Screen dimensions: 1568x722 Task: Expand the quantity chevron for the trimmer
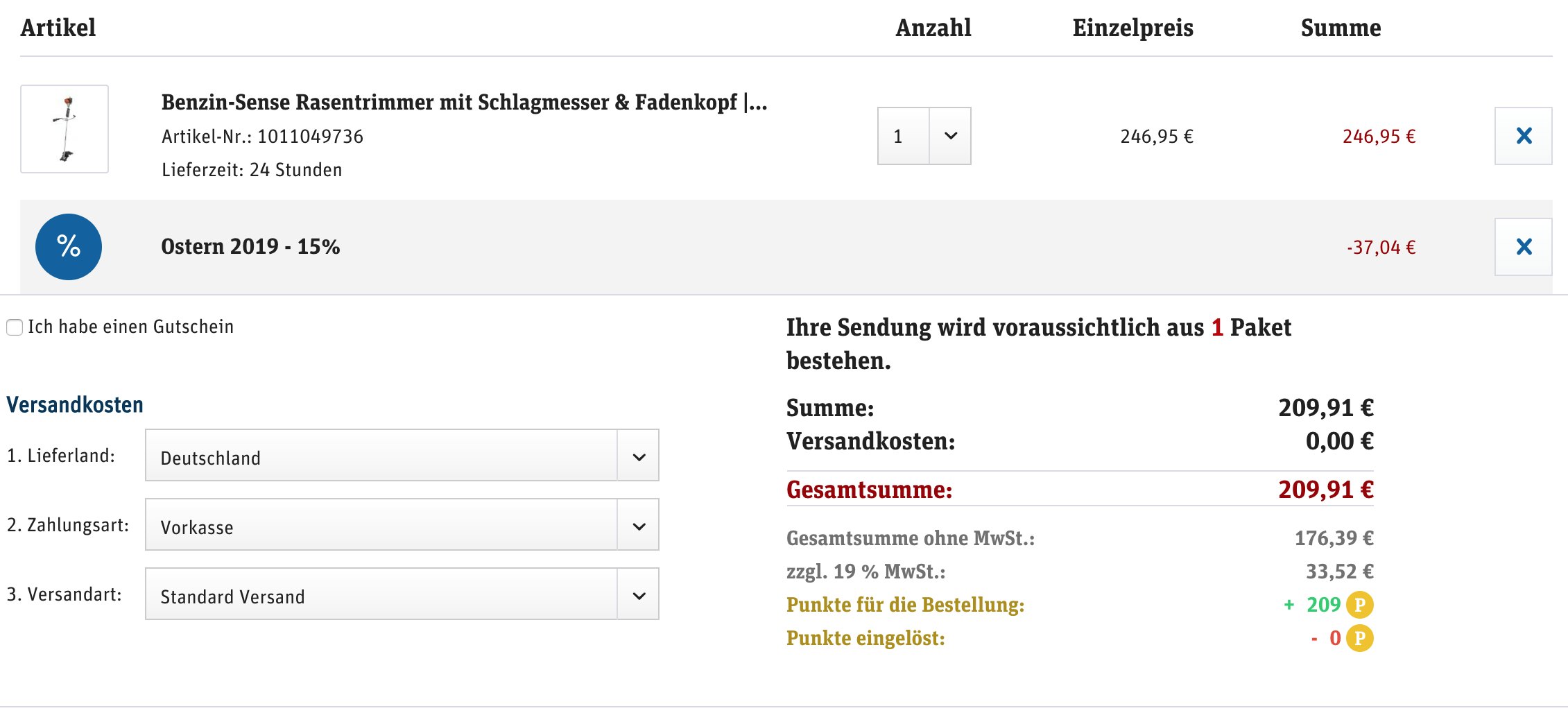951,136
